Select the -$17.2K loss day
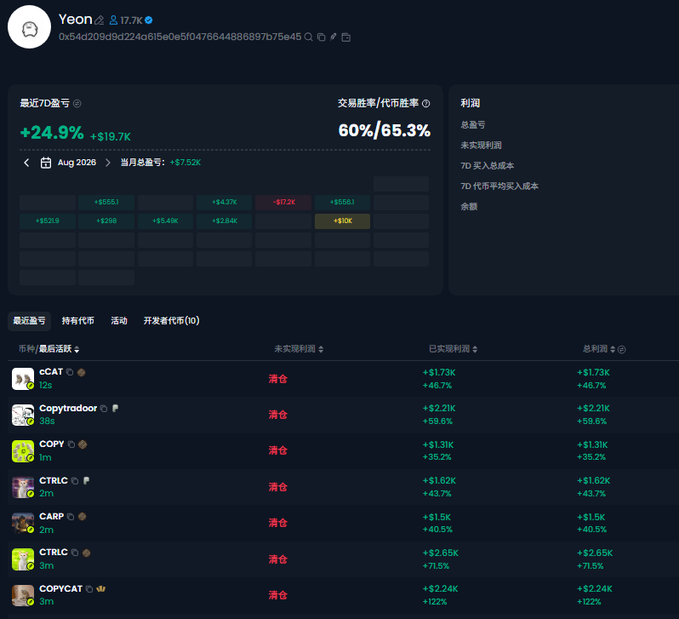Image resolution: width=679 pixels, height=619 pixels. (284, 202)
